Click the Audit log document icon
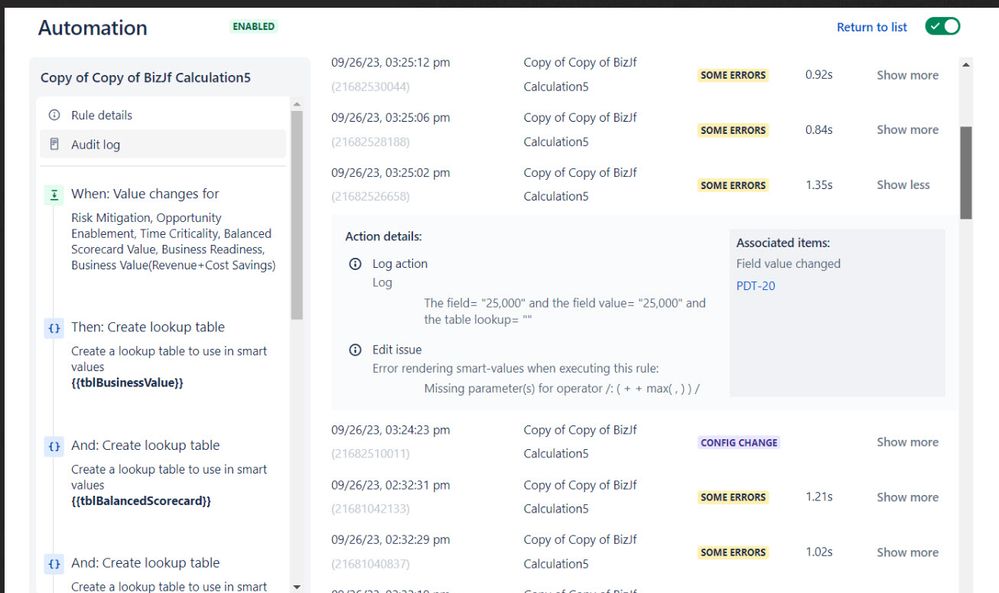This screenshot has width=999, height=593. pyautogui.click(x=55, y=145)
